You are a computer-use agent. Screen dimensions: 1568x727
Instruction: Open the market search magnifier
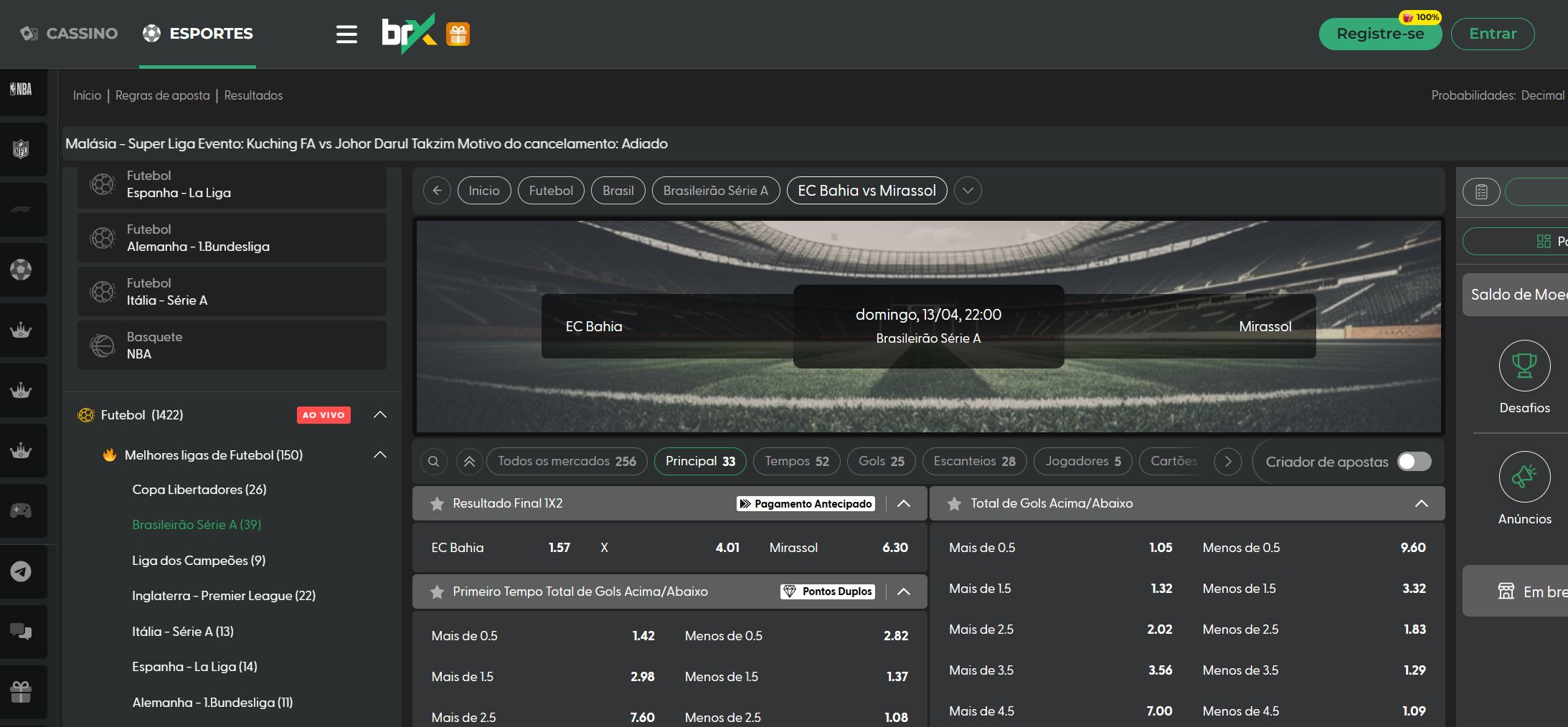[433, 462]
